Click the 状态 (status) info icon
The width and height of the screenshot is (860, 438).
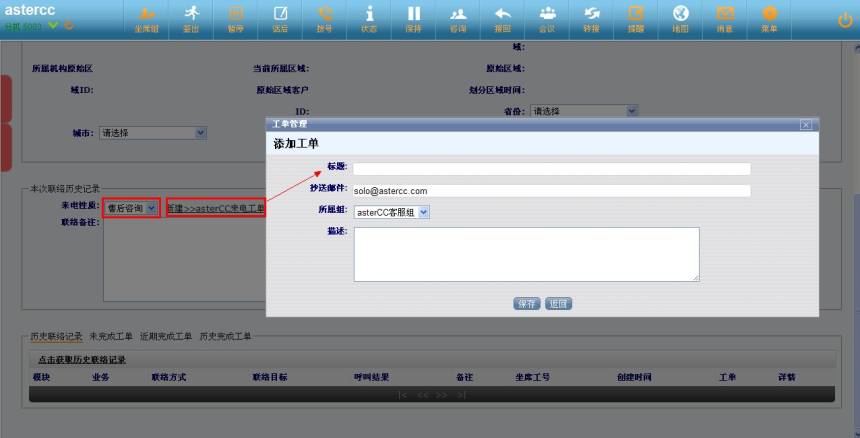click(x=369, y=17)
